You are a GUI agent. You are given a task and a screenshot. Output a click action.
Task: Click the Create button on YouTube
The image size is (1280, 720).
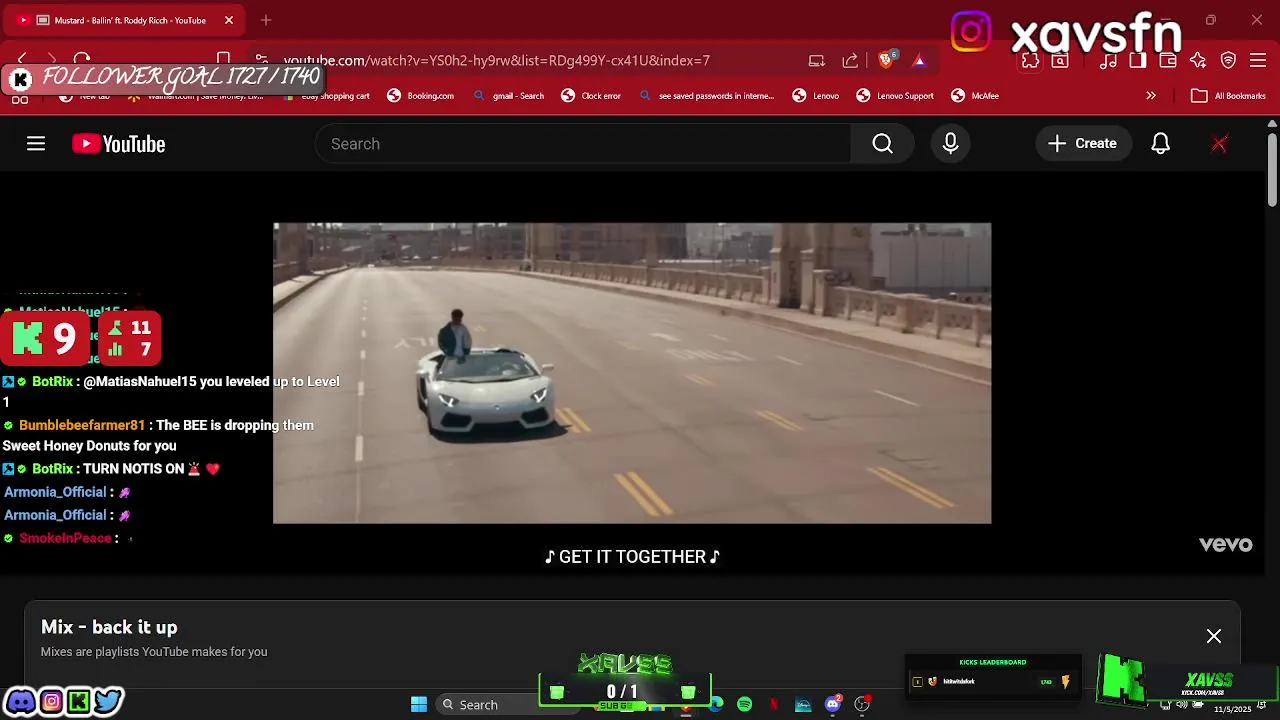coord(1082,144)
